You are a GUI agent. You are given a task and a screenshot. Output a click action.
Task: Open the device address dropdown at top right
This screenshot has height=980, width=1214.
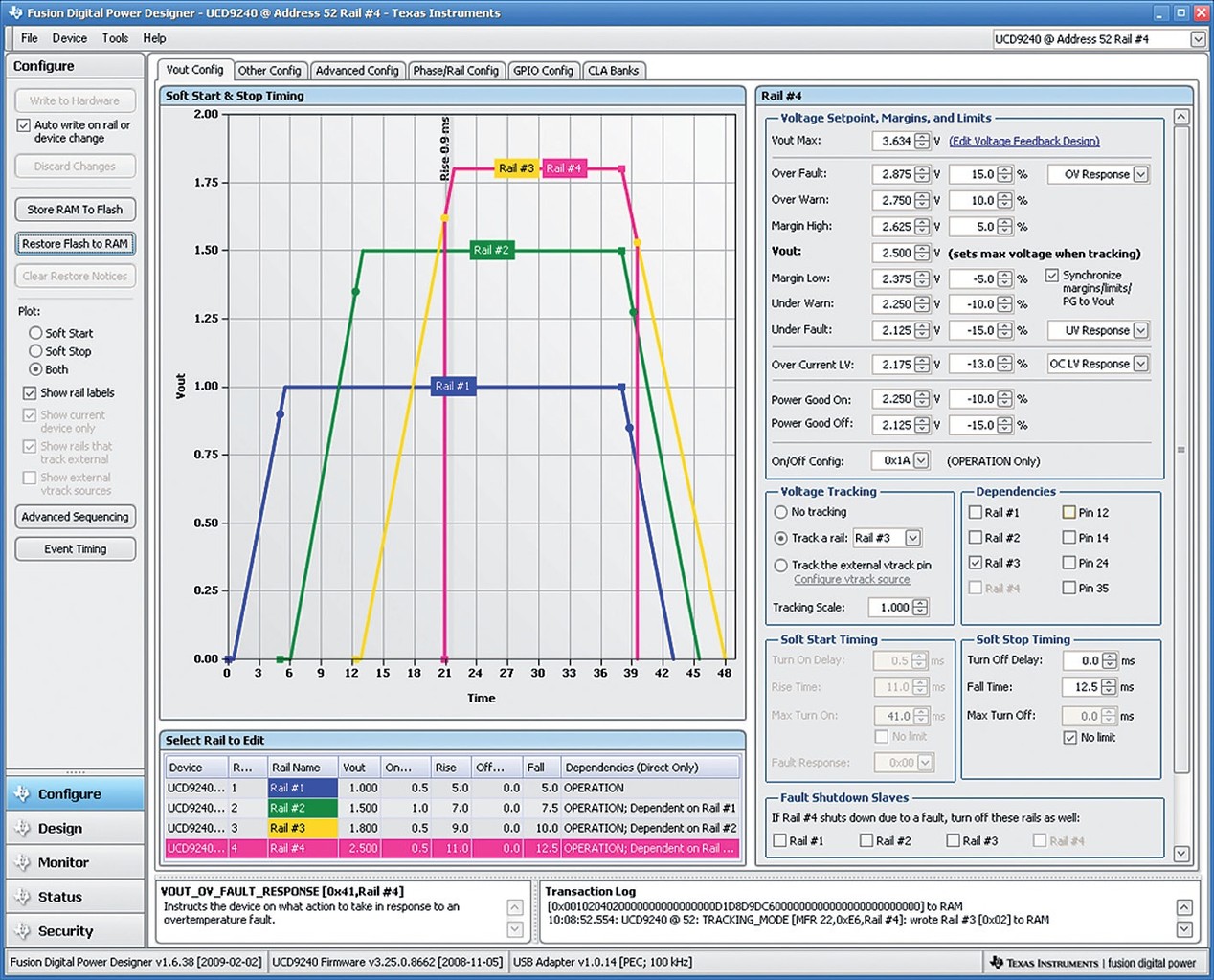pos(1197,39)
